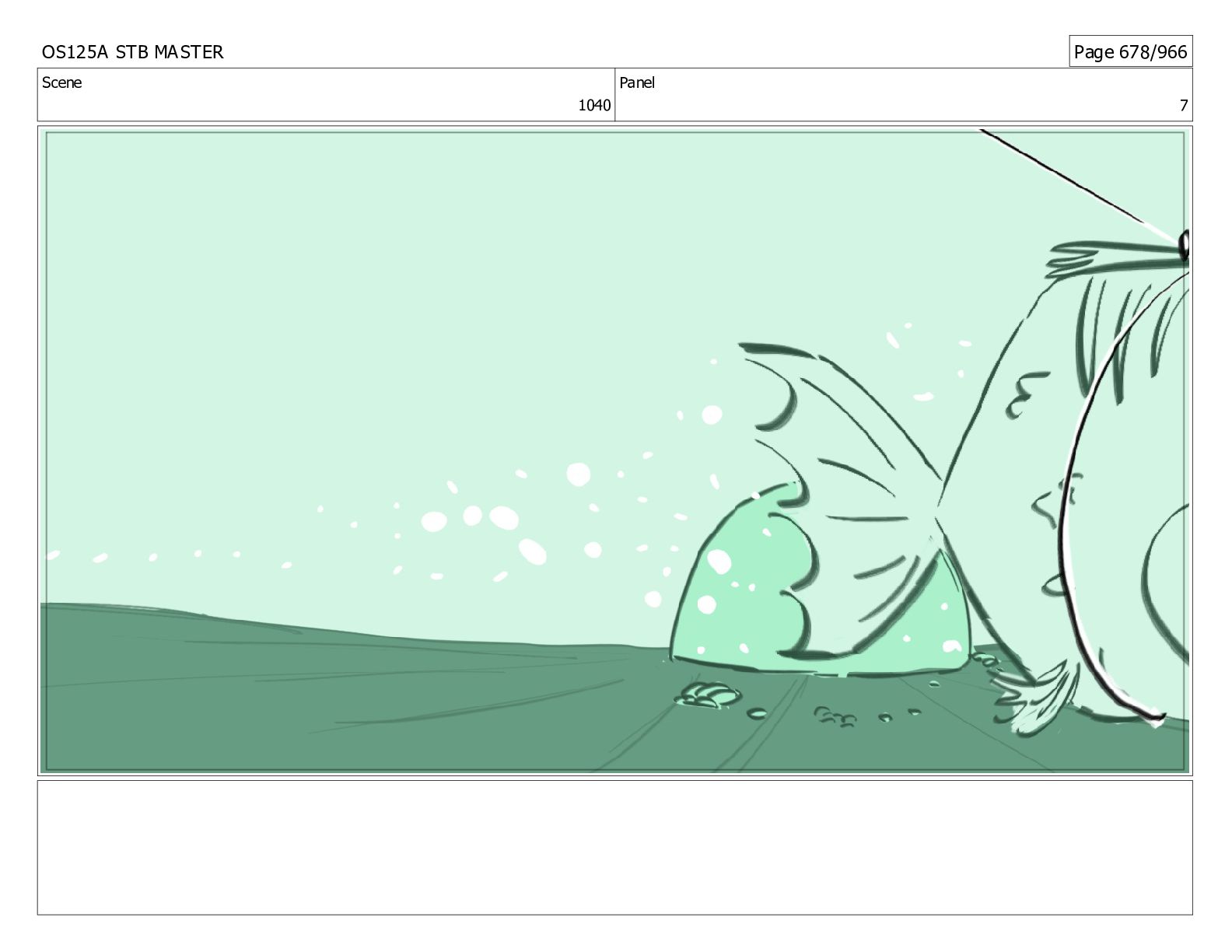Viewport: 1232px width, 952px height.
Task: Click the scene number '1040'
Action: [x=594, y=106]
